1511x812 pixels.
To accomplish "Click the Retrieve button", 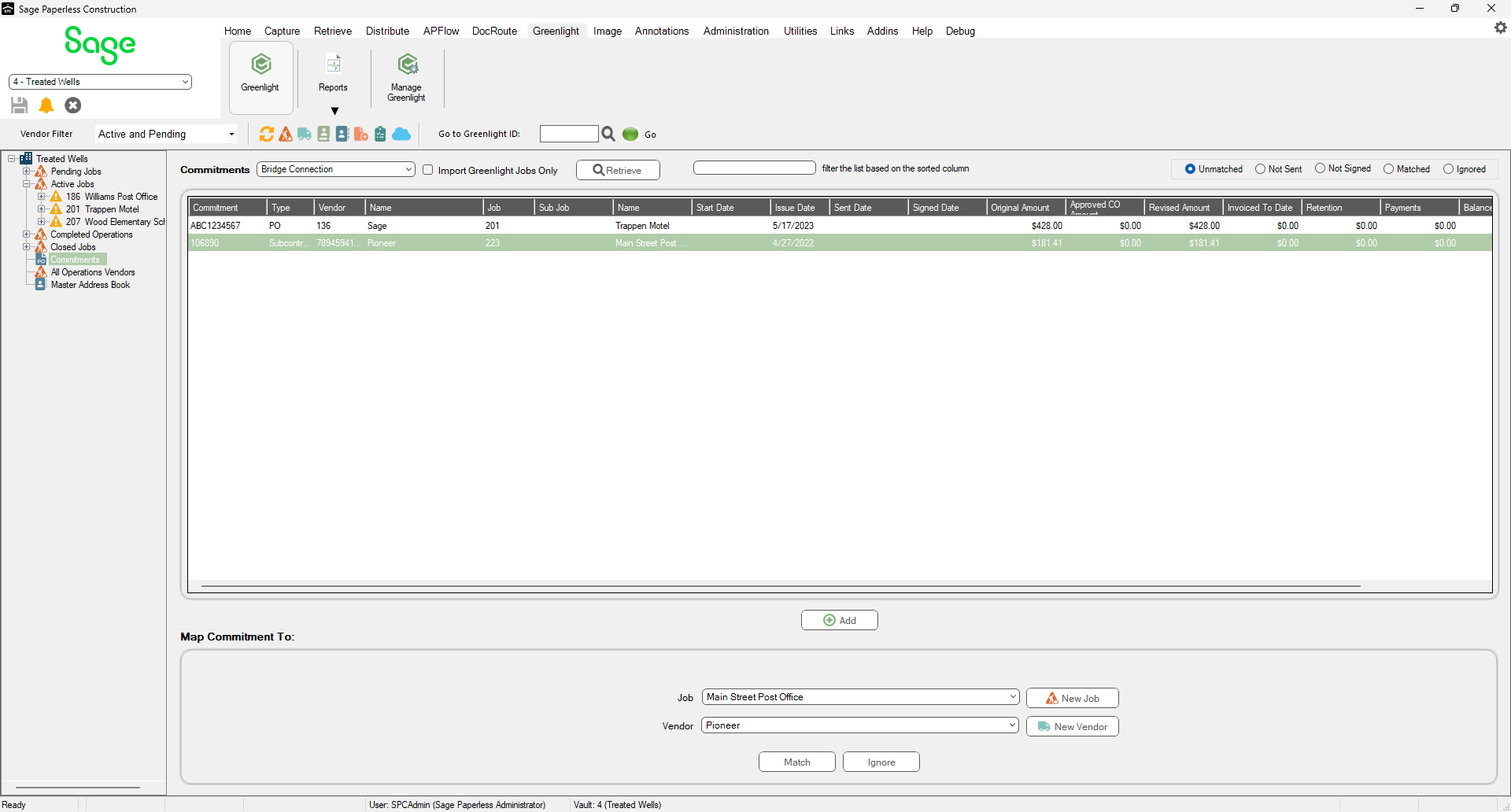I will (618, 170).
